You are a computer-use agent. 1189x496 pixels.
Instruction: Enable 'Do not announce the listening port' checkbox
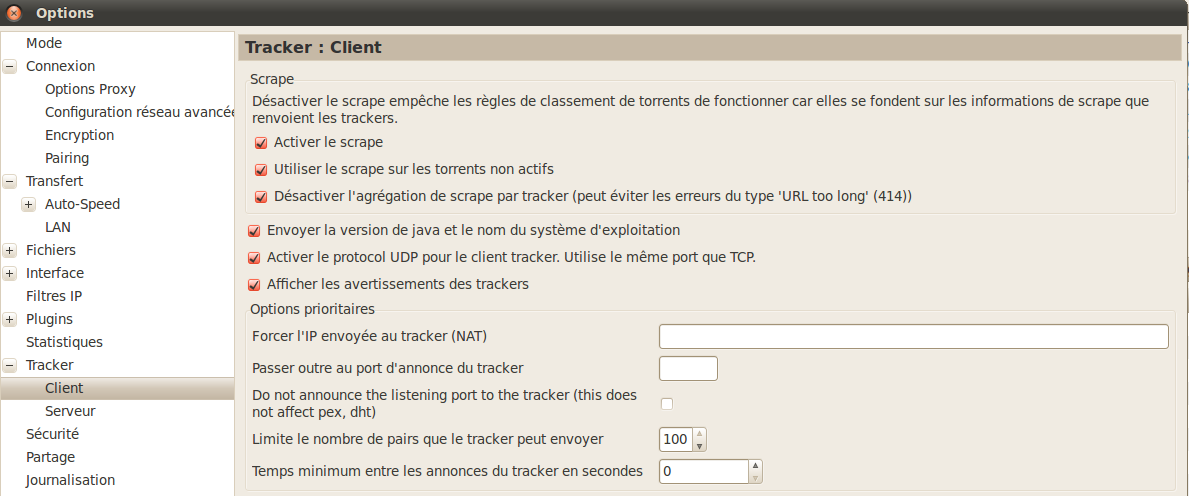coord(667,404)
